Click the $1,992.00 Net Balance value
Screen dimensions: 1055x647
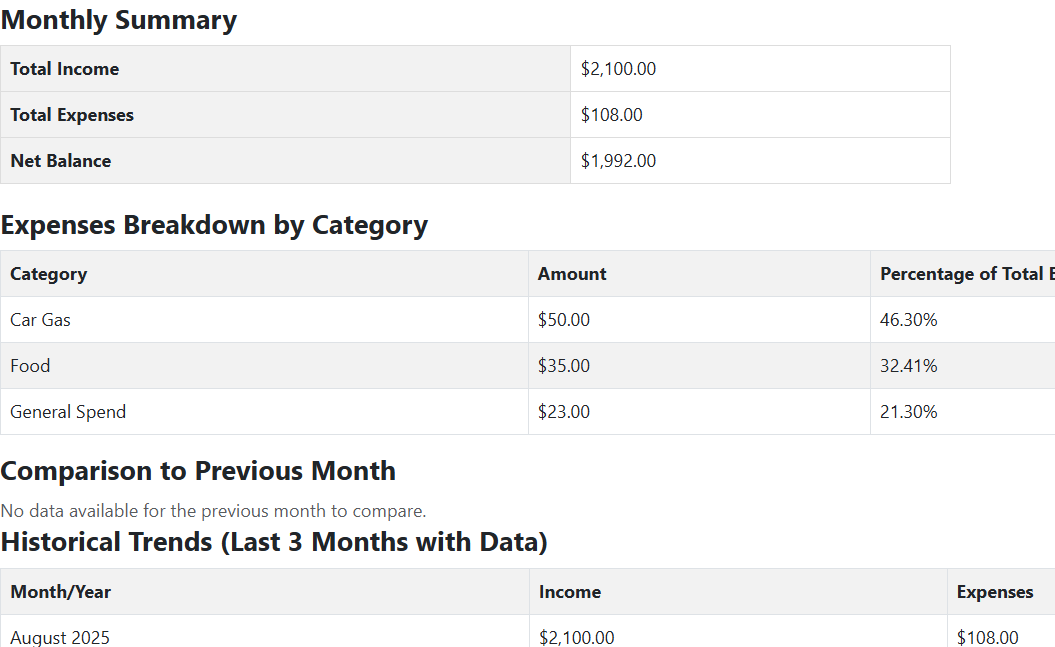click(x=618, y=161)
